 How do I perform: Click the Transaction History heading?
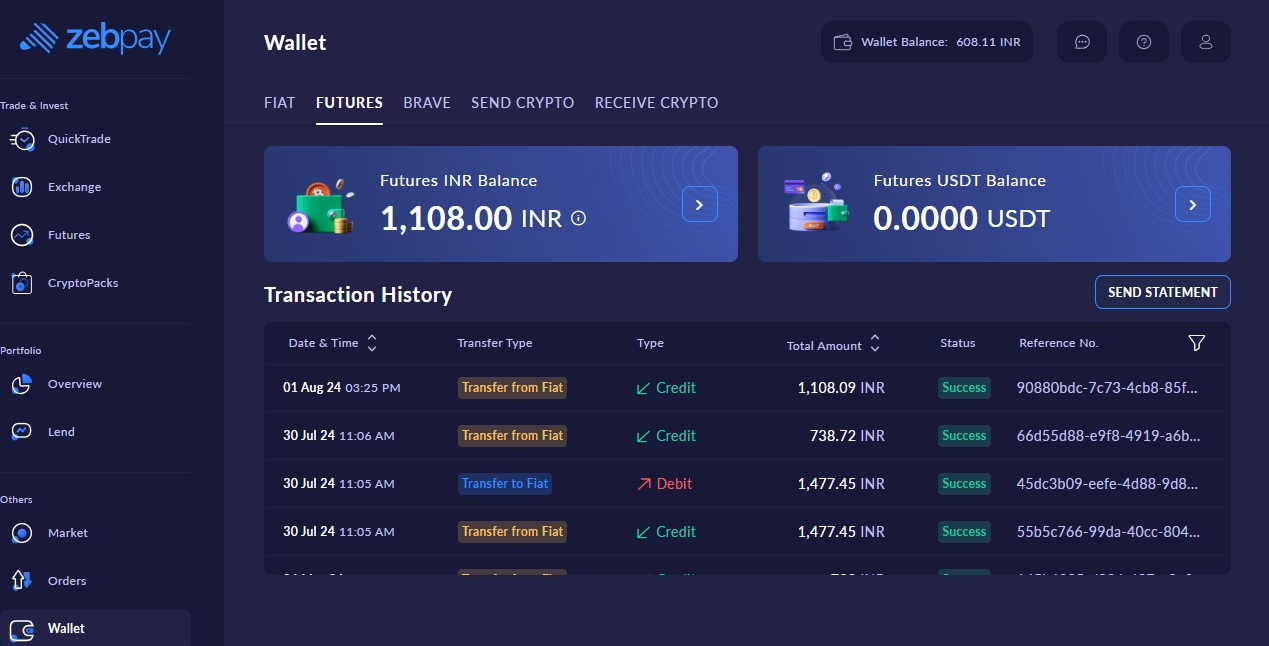(x=358, y=295)
